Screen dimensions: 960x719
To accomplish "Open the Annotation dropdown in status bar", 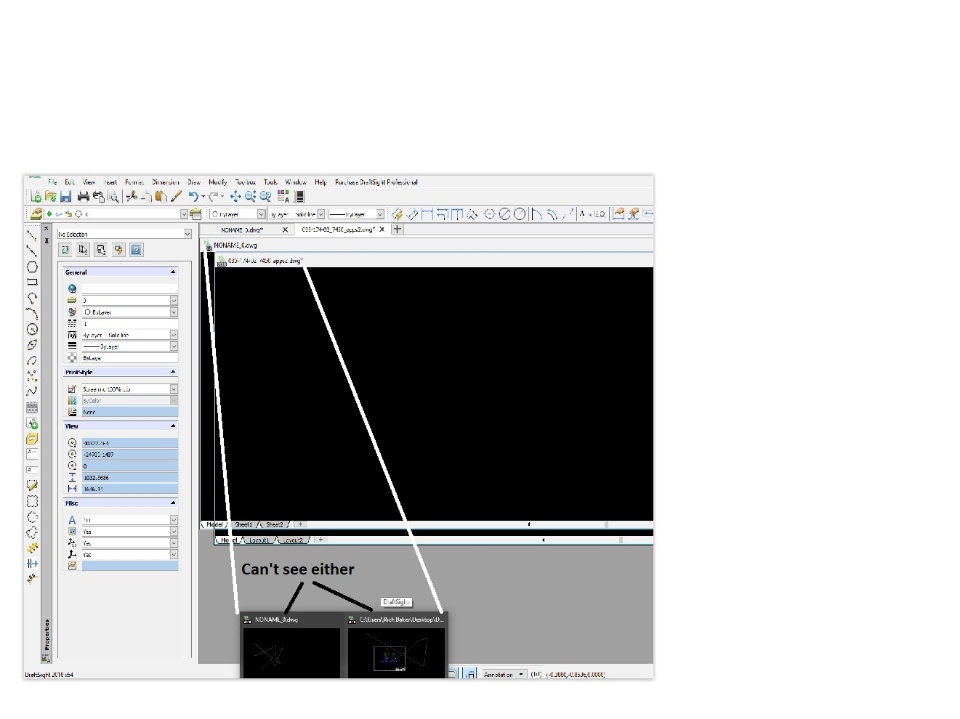I will click(x=504, y=674).
